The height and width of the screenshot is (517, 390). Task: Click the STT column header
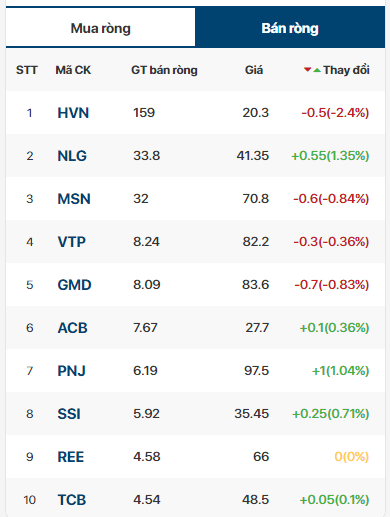(x=27, y=70)
